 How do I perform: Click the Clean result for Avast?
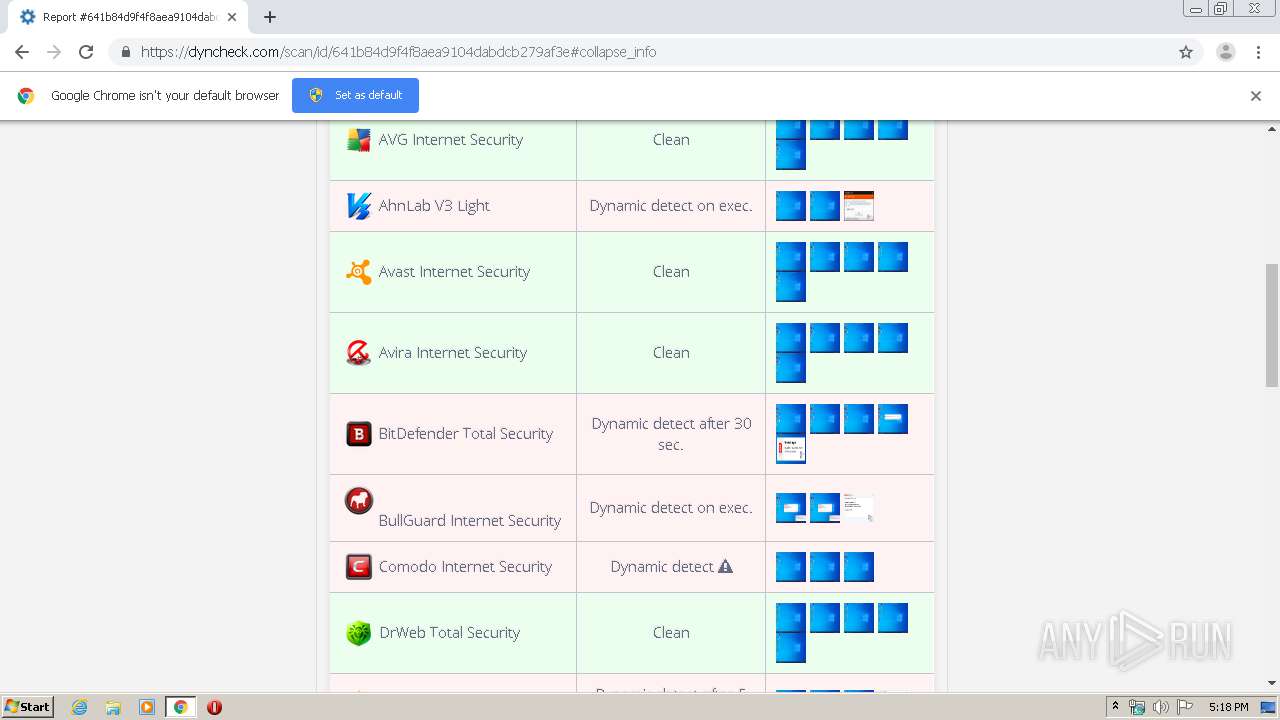(x=671, y=272)
